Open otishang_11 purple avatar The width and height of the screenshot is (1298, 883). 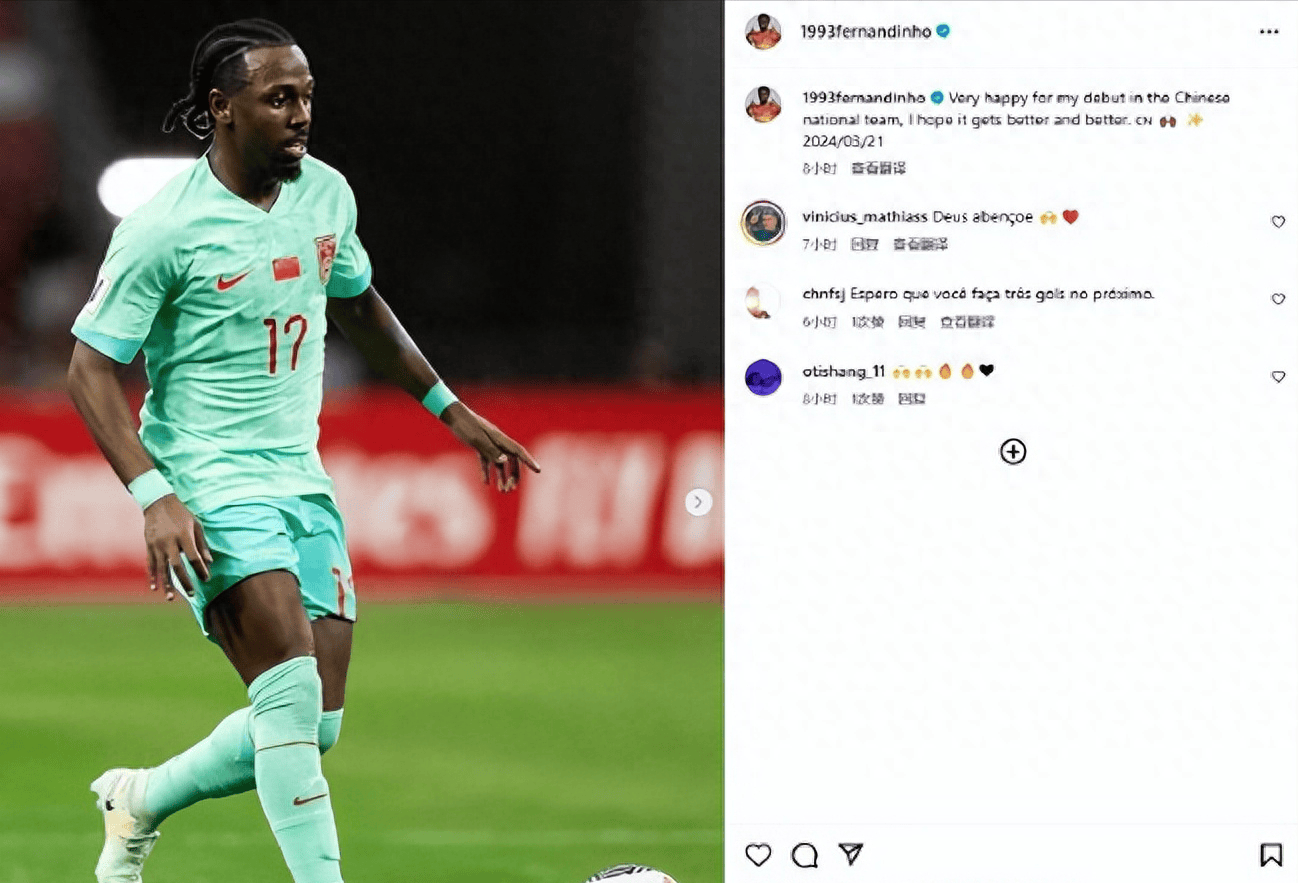pyautogui.click(x=763, y=377)
